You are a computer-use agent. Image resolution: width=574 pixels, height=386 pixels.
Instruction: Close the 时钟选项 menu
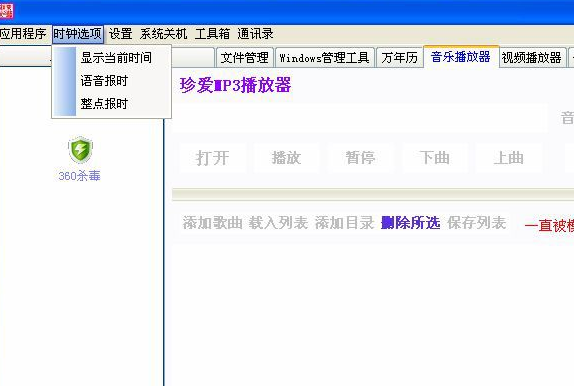click(78, 34)
